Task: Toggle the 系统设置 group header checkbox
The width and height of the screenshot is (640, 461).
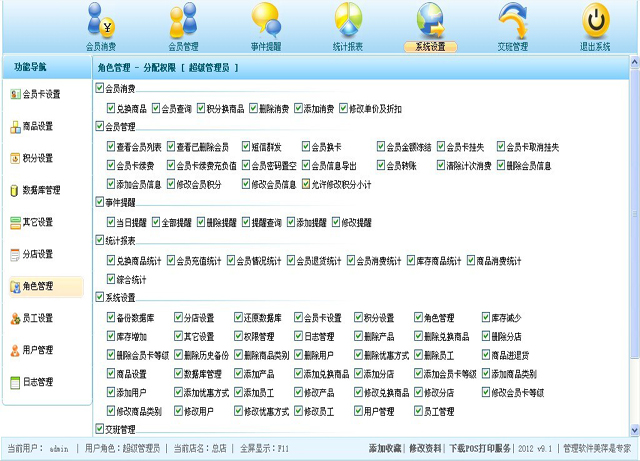Action: (100, 298)
